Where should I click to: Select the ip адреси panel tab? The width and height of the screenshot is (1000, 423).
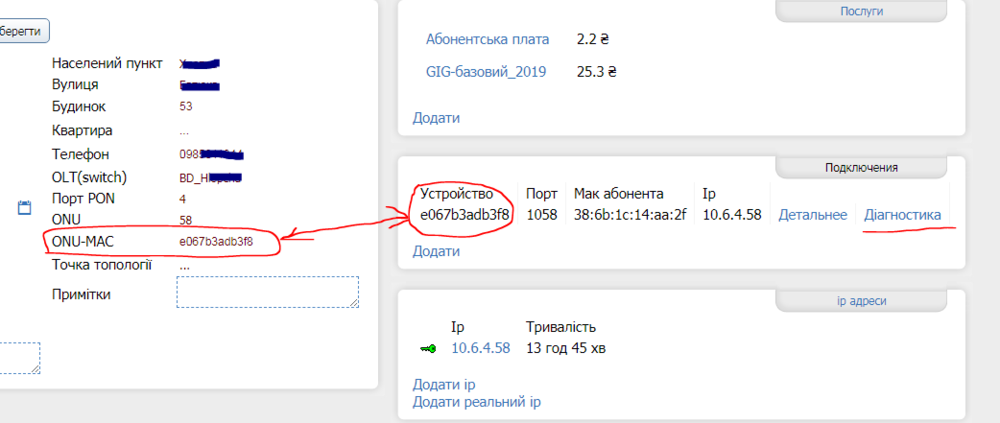pyautogui.click(x=861, y=300)
